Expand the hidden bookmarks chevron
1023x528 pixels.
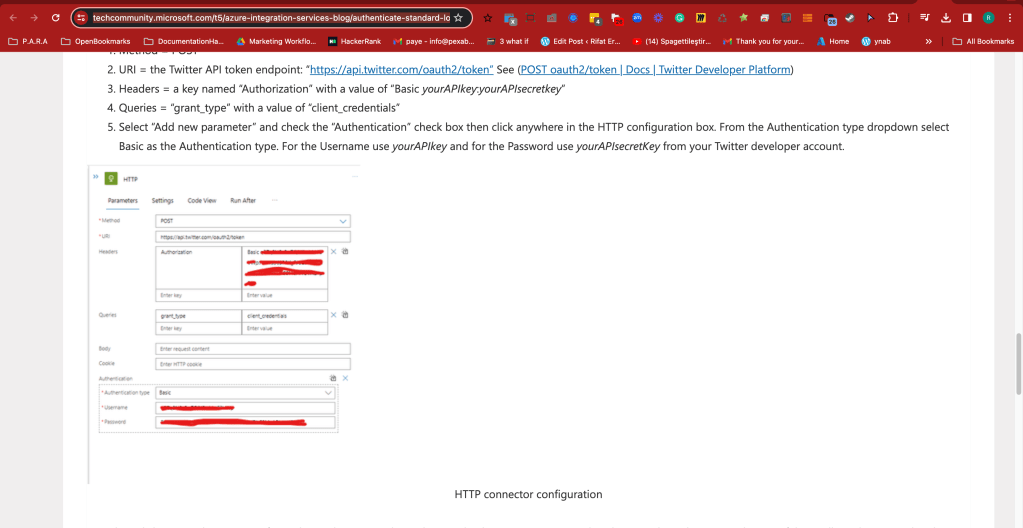coord(929,41)
